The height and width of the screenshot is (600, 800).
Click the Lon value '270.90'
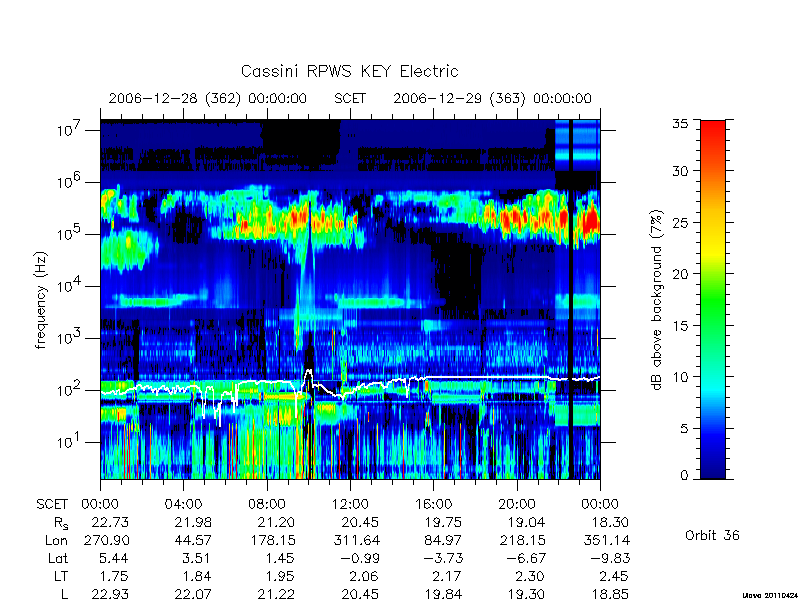tap(106, 540)
